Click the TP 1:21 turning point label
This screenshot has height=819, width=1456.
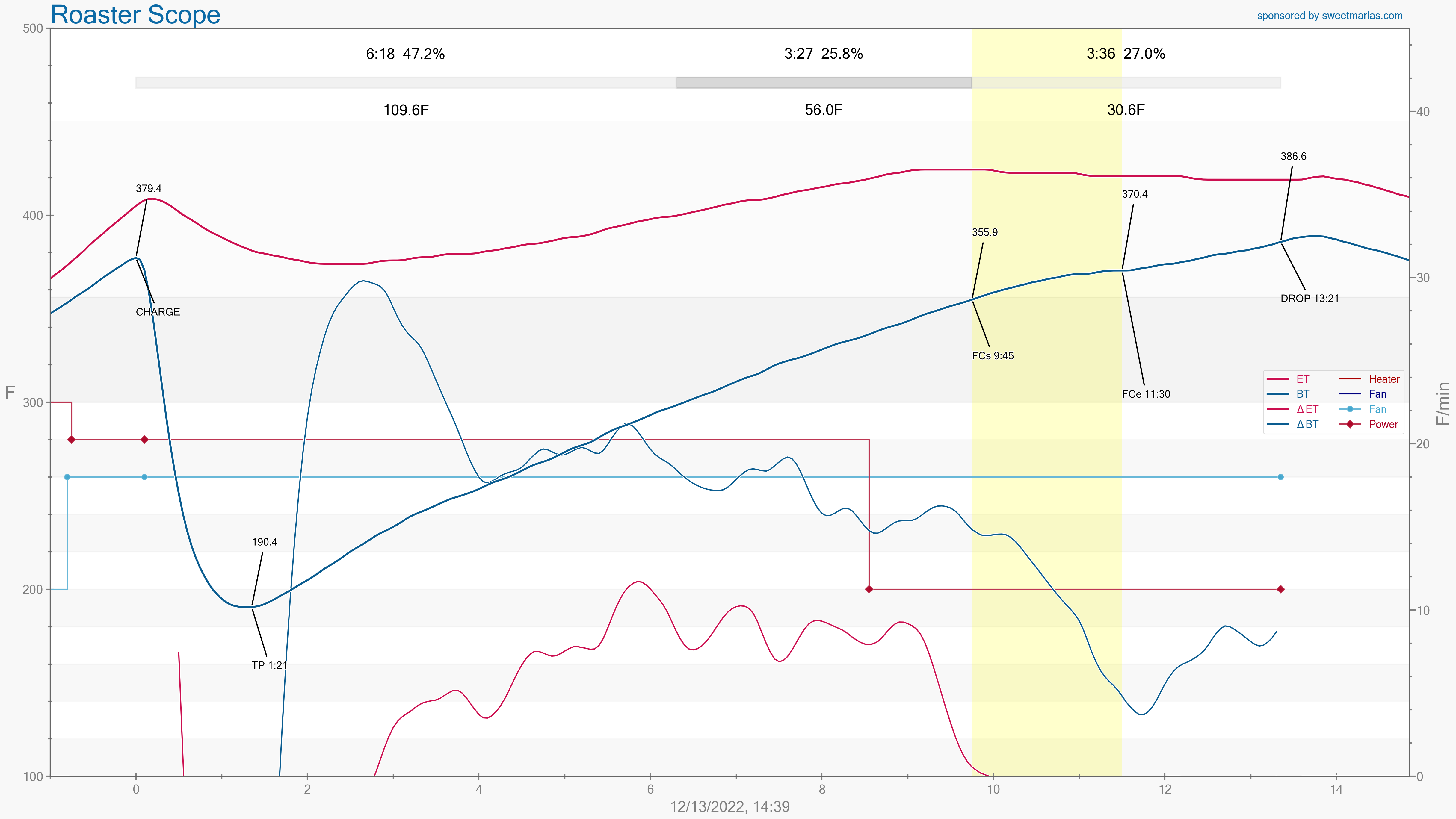click(270, 665)
